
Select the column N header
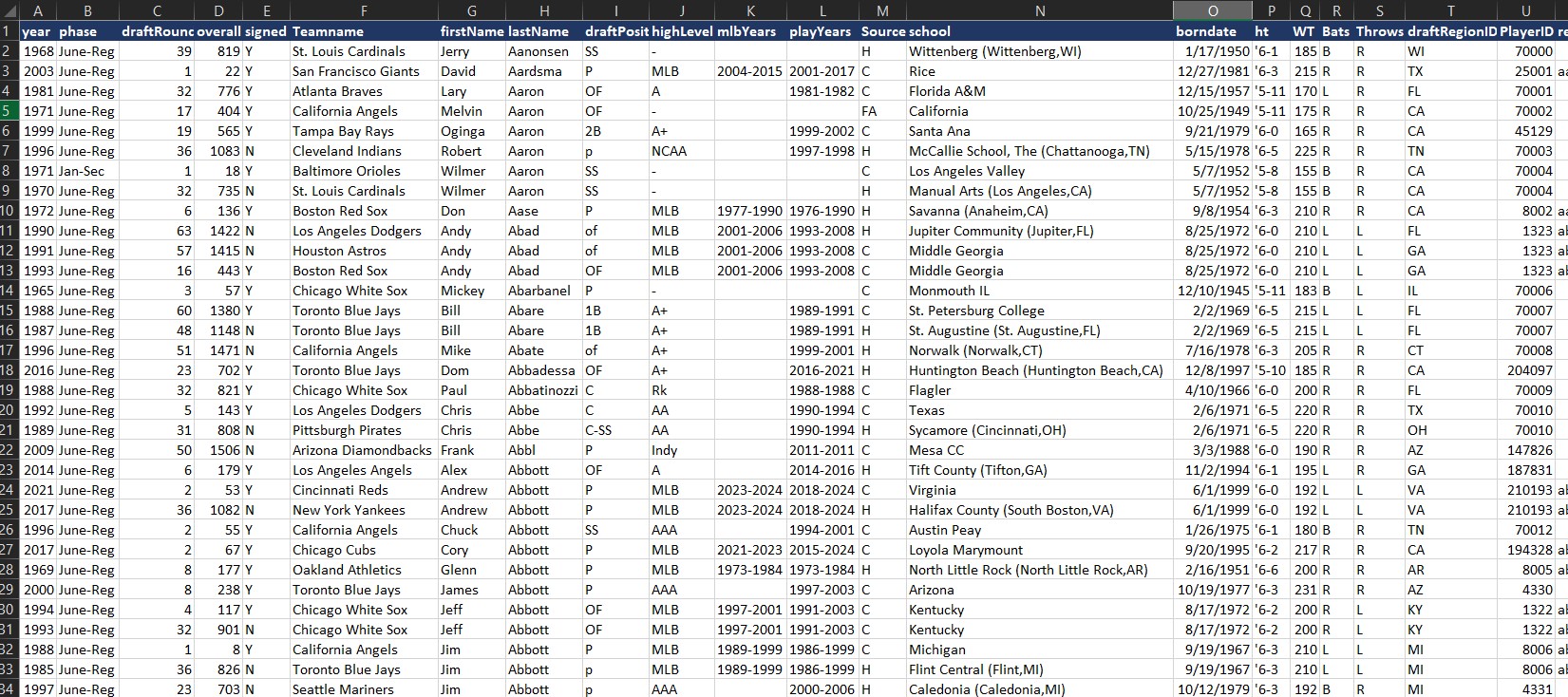coord(1039,10)
